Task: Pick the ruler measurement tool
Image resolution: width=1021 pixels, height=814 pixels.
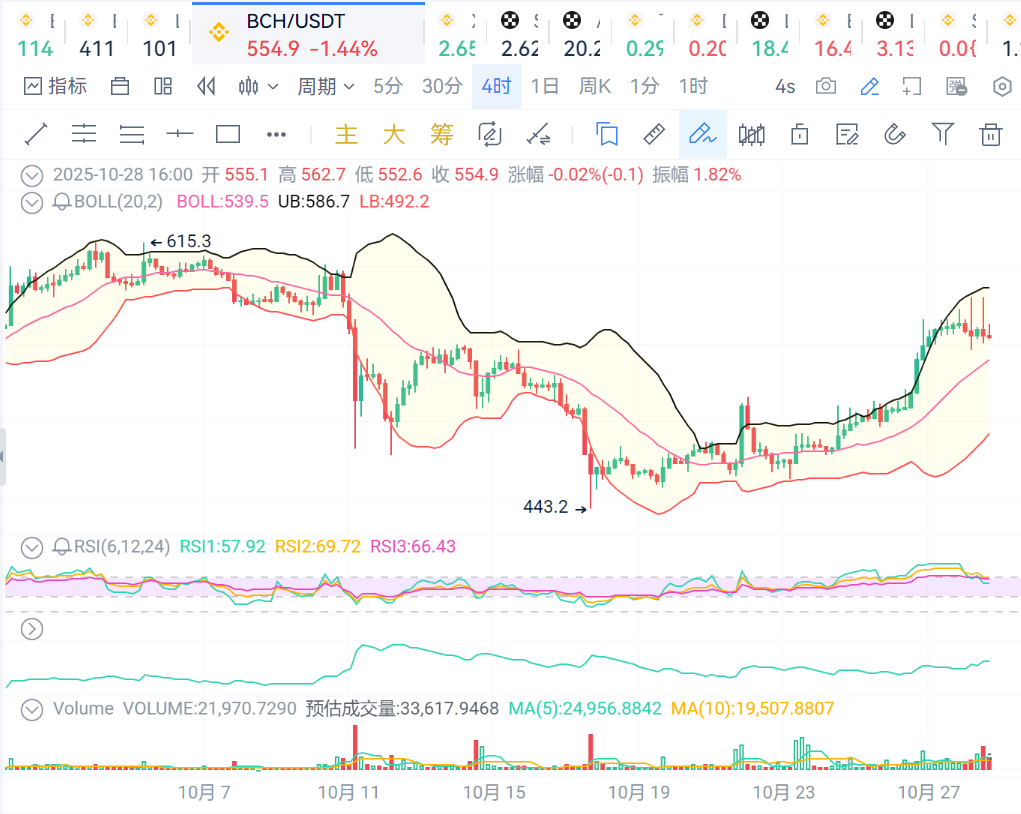Action: pos(653,133)
